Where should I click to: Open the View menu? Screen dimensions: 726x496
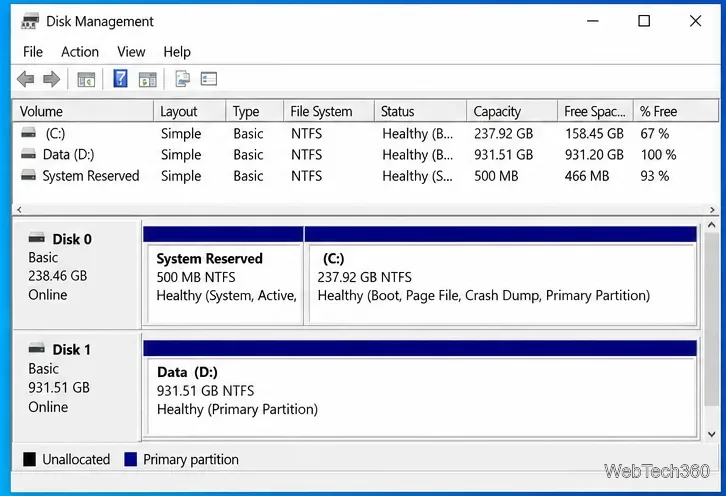[x=131, y=52]
